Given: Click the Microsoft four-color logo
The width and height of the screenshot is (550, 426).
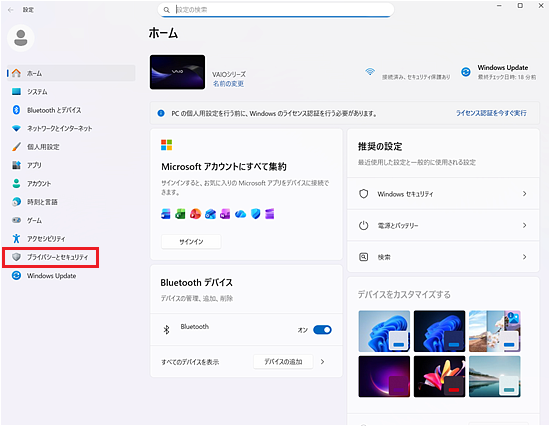Looking at the screenshot, I should tap(167, 145).
